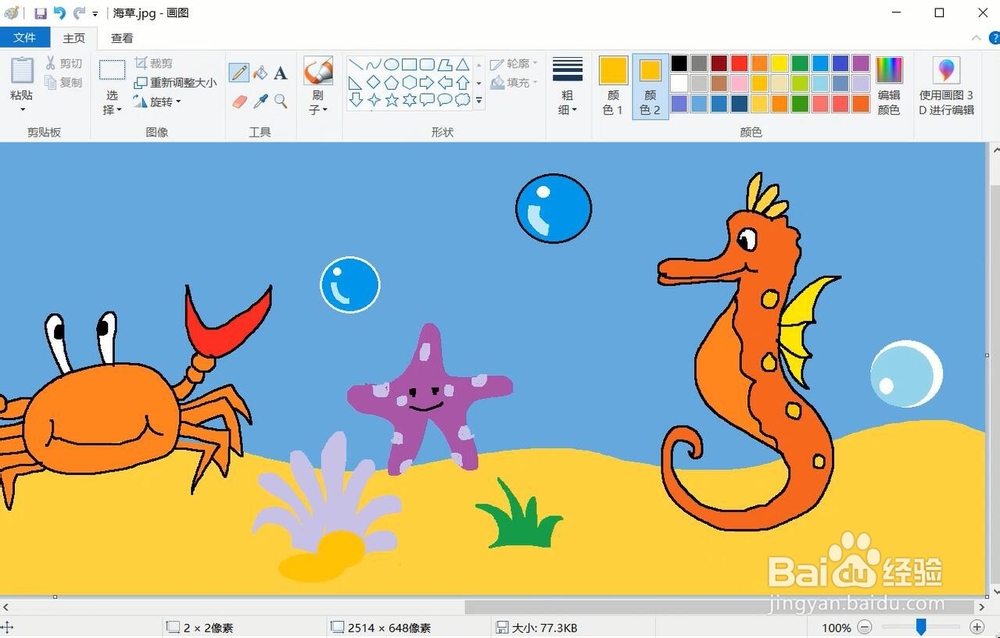
Task: Click the zoom in plus button
Action: 977,628
